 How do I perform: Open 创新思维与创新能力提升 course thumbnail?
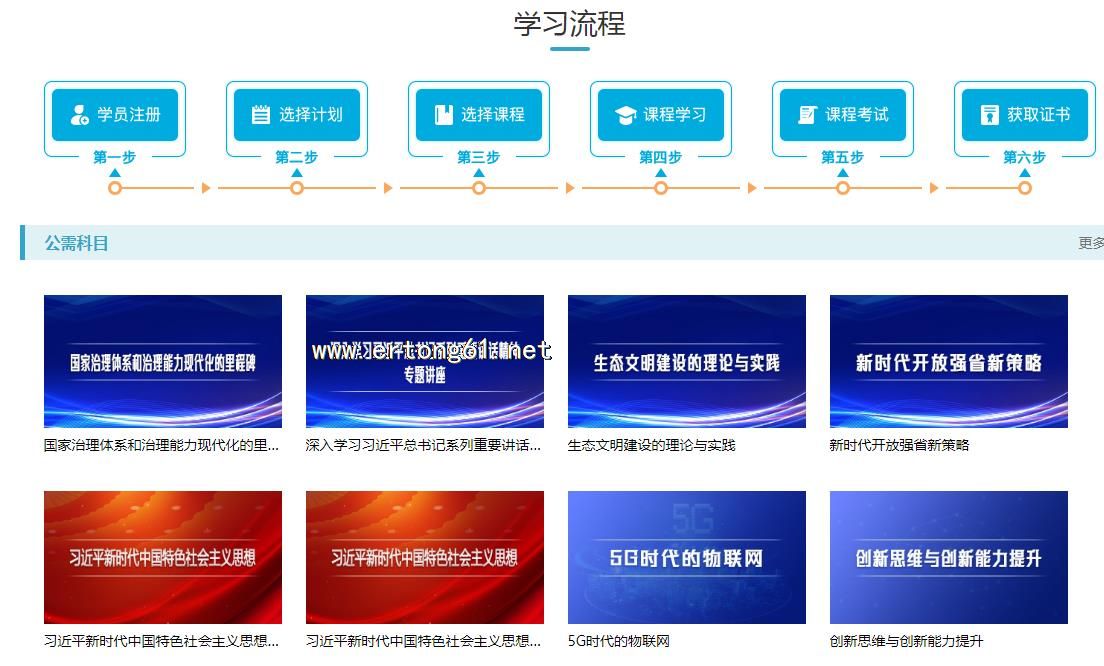(949, 557)
